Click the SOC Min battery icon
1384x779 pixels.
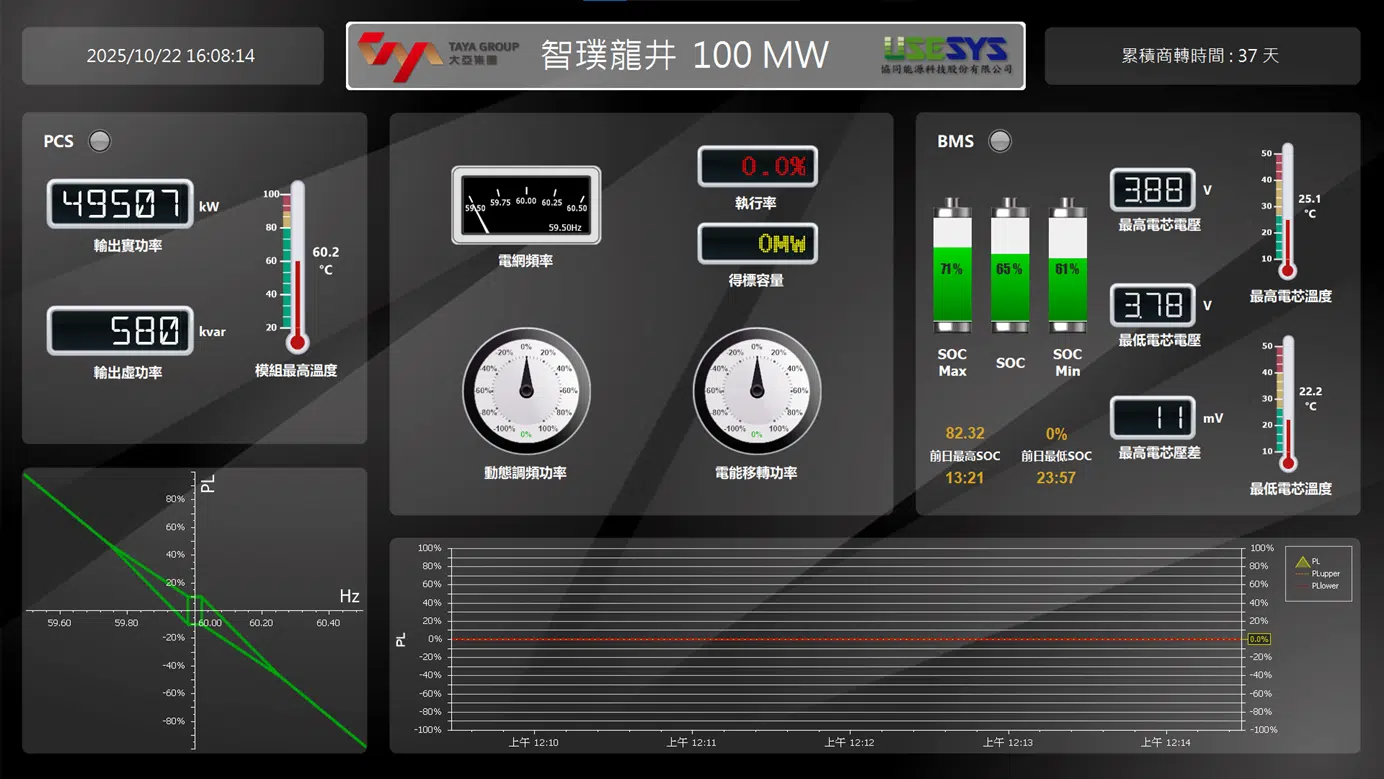1067,266
